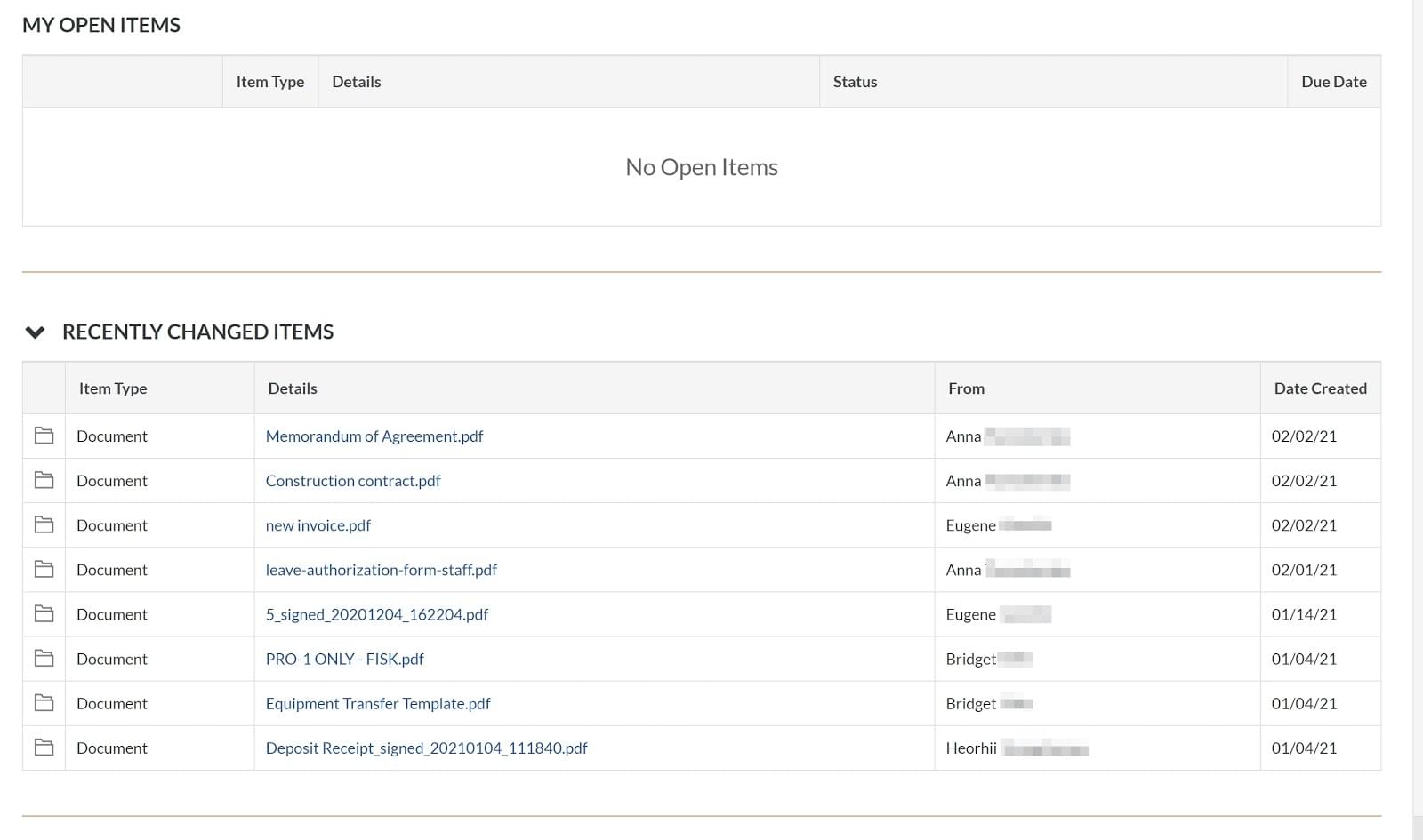Open PRO-1 ONLY - FISK.pdf link
Viewport: 1423px width, 840px height.
pos(345,659)
